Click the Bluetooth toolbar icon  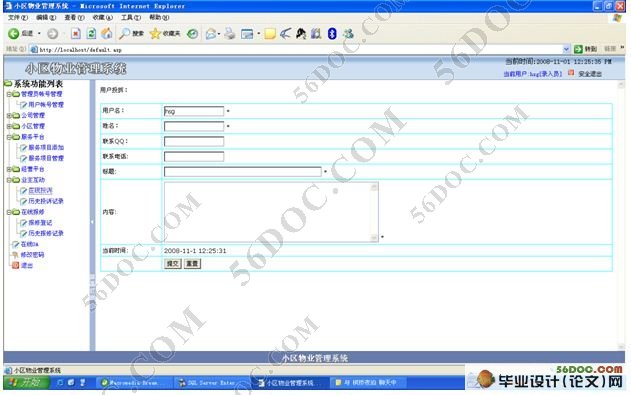tap(332, 34)
